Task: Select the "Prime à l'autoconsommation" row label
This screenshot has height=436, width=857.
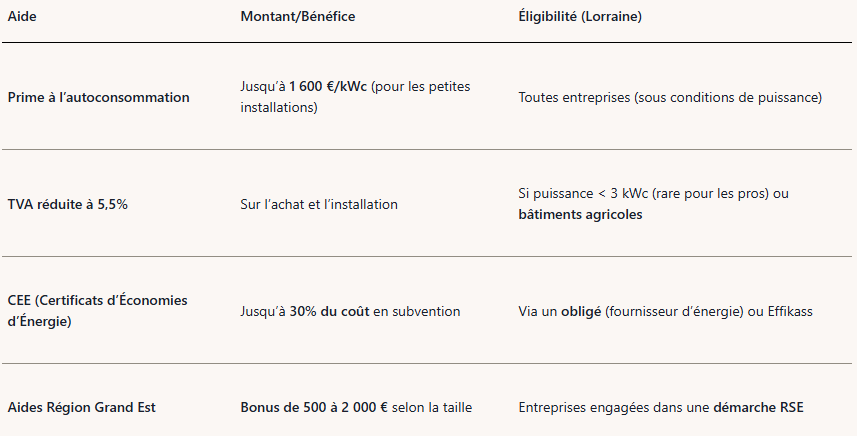Action: tap(98, 97)
